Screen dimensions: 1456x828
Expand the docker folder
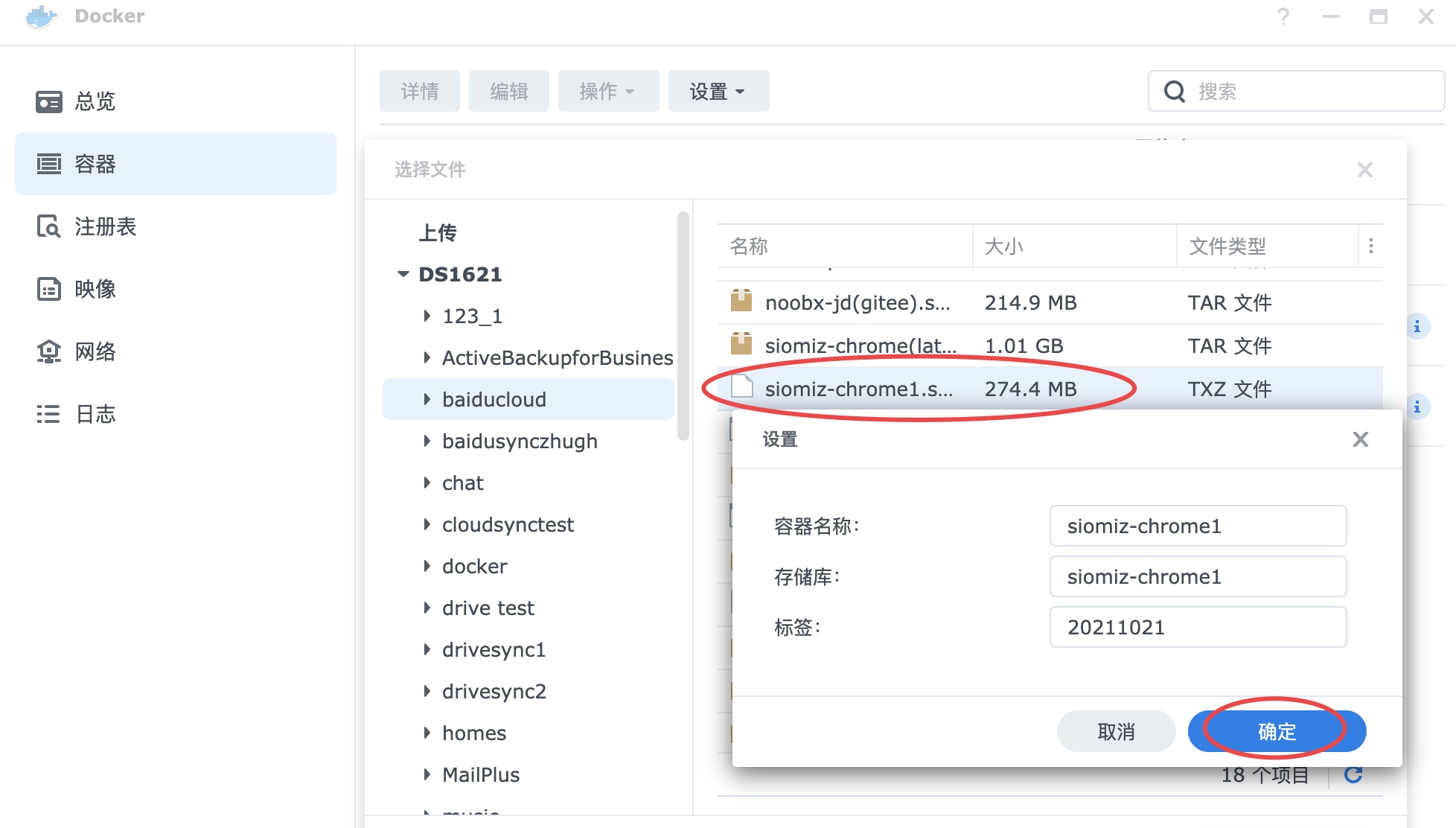click(427, 566)
